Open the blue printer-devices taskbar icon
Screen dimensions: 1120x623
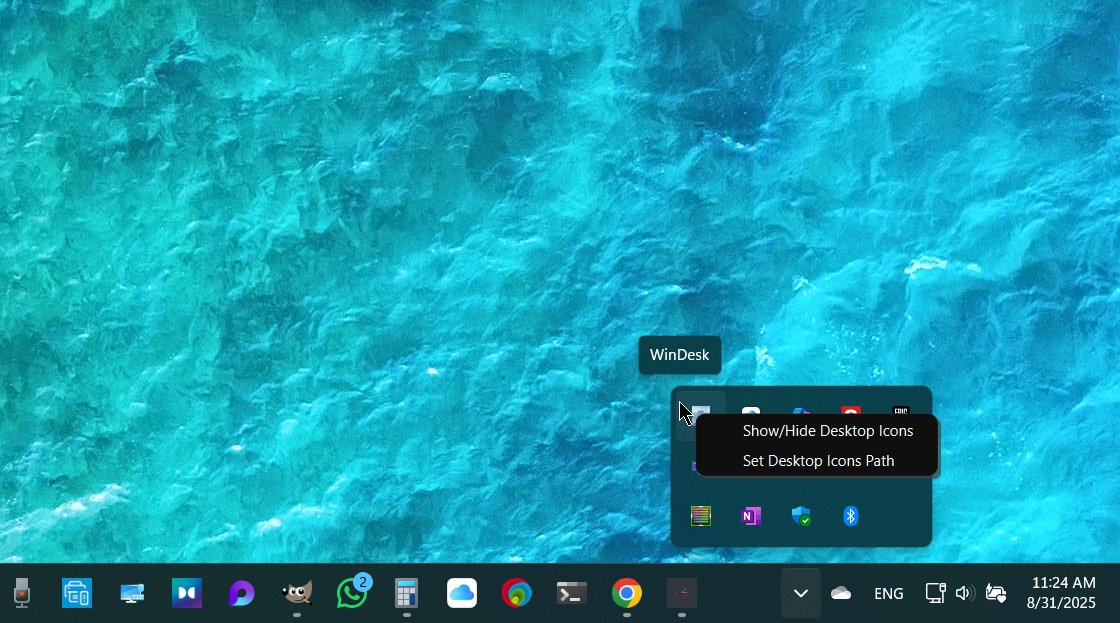pos(76,593)
